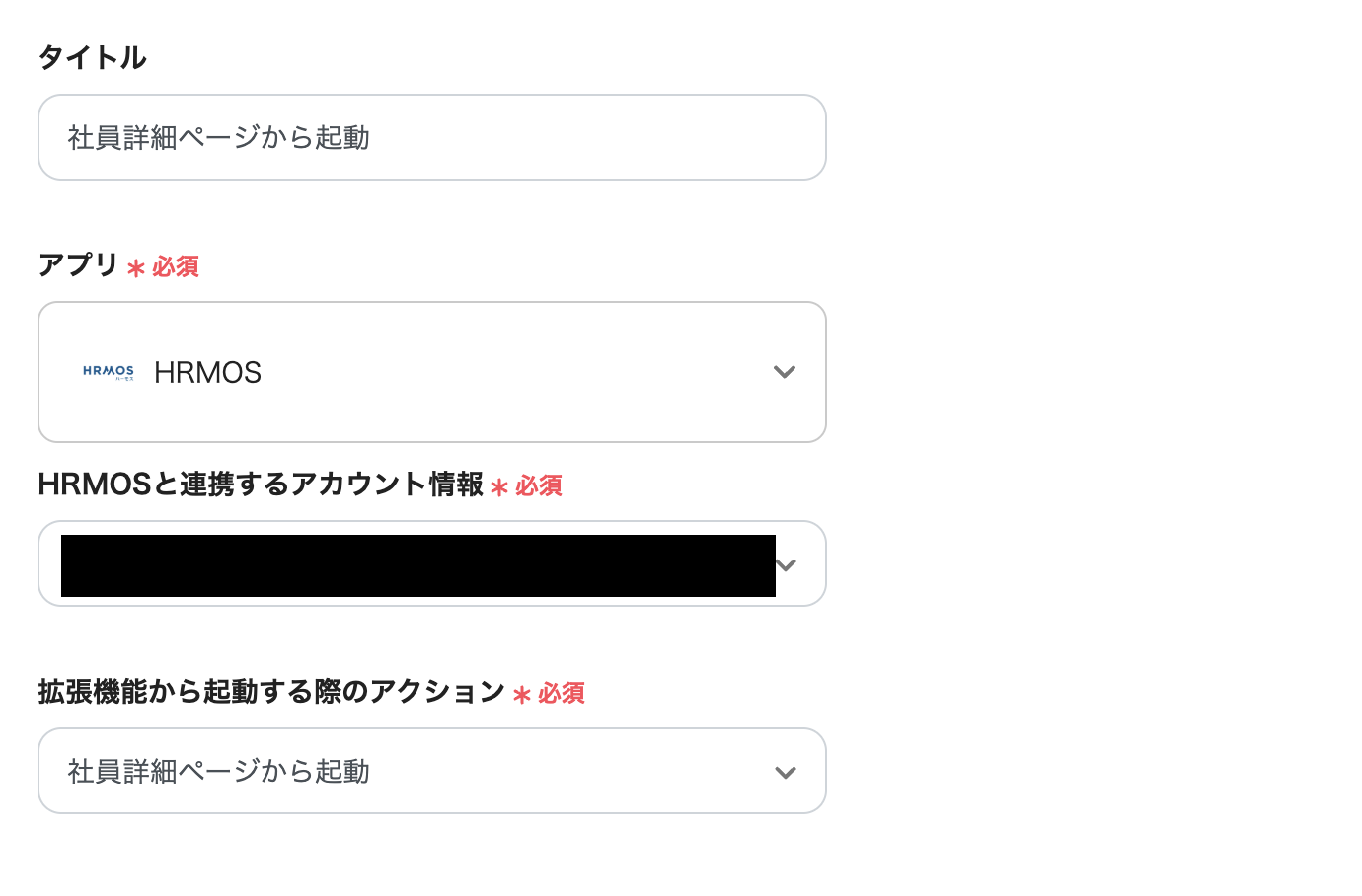Click 社員詳細ページから起動 in the action dropdown
Image resolution: width=1362 pixels, height=896 pixels.
click(219, 772)
